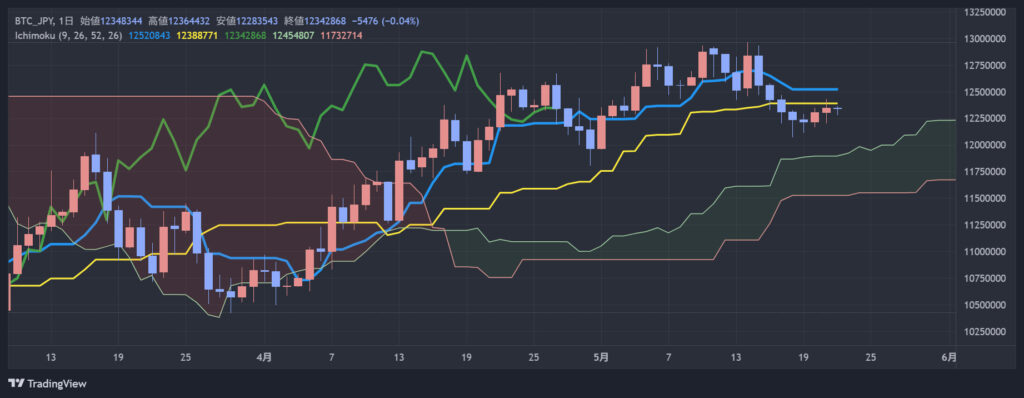Select the 終値12342868 close price readout
Viewport: 1024px width, 398px height.
[x=315, y=22]
